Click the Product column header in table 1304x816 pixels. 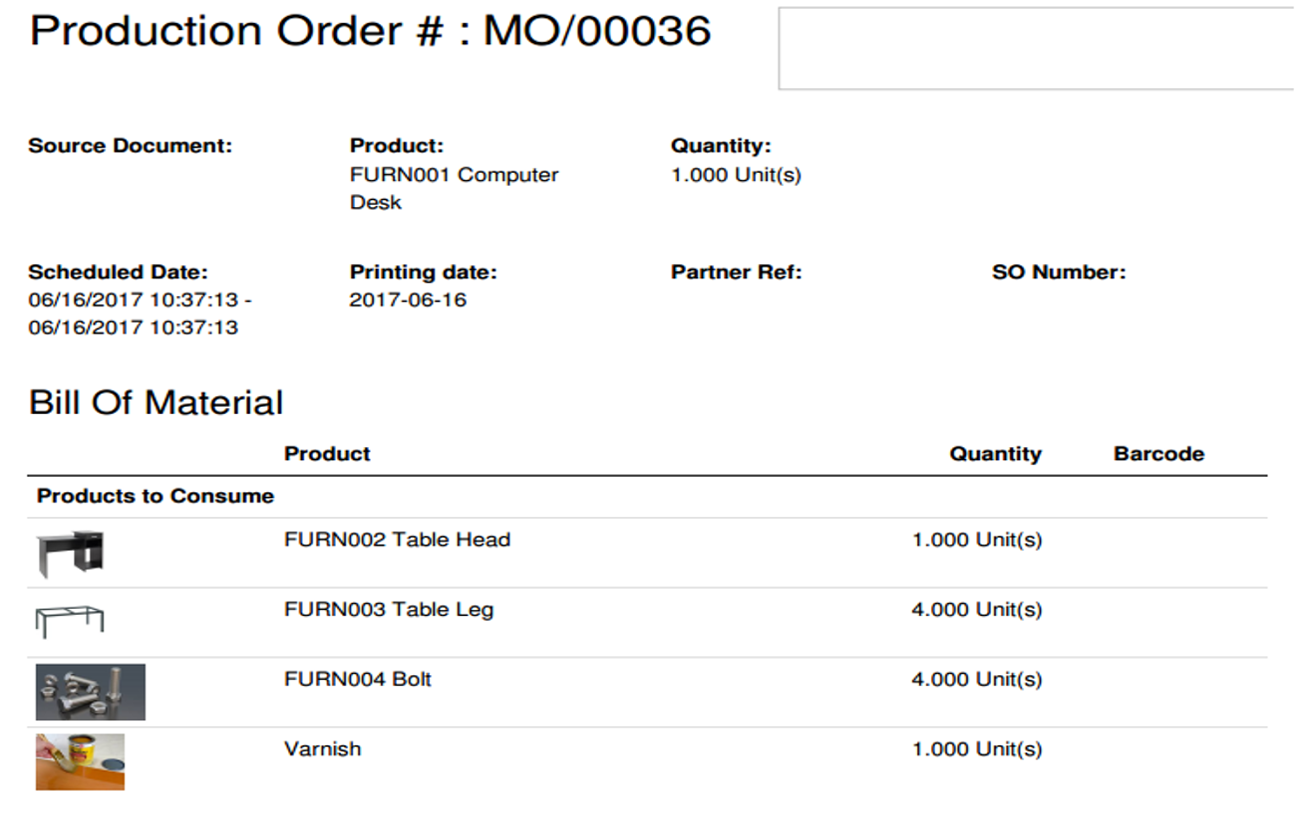(327, 454)
